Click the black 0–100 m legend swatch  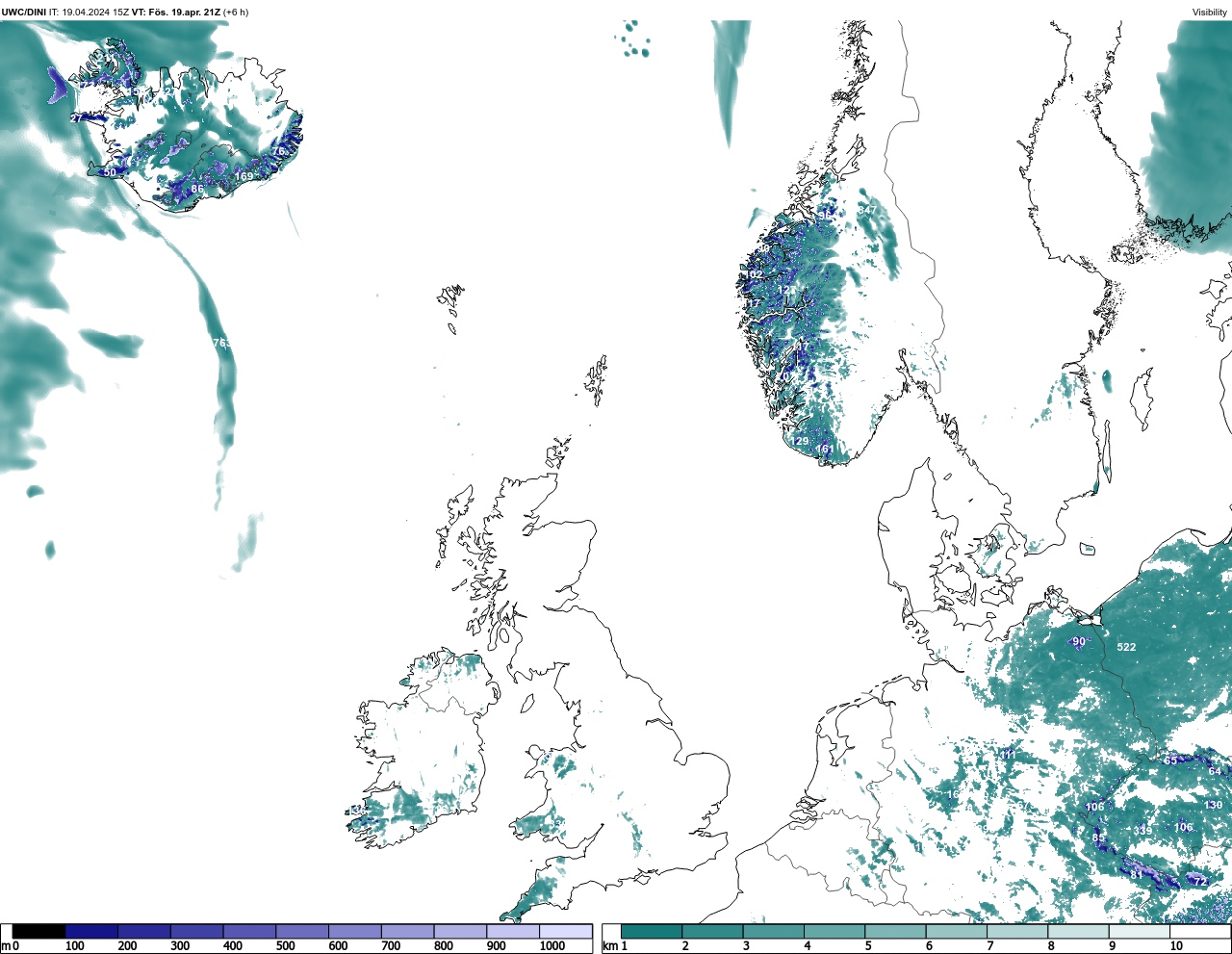[39, 931]
